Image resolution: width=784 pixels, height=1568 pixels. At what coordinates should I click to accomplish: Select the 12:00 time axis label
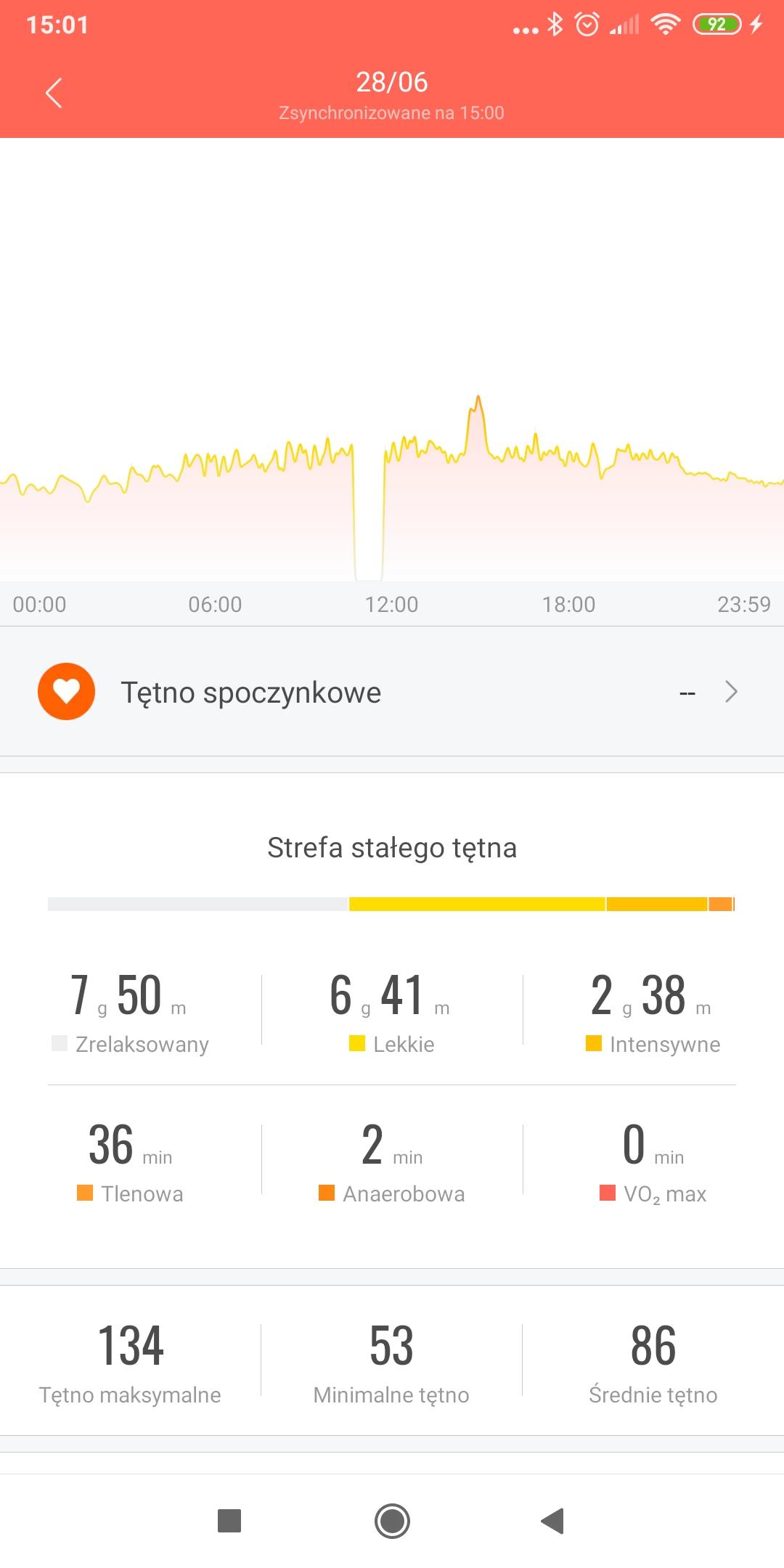[x=391, y=604]
